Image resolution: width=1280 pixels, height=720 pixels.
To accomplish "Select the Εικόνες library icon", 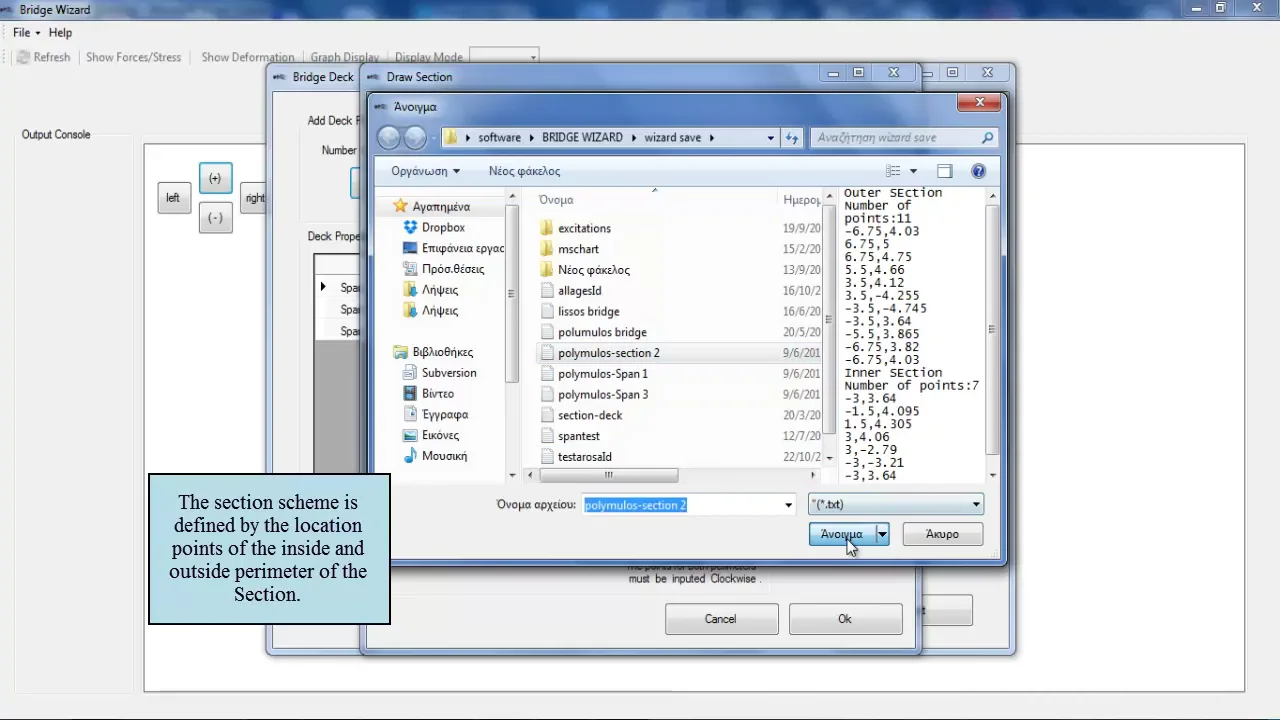I will [x=410, y=435].
